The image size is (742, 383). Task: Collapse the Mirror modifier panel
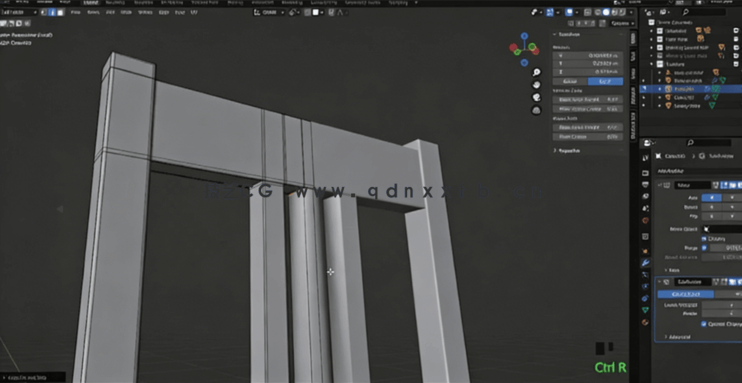pos(660,185)
